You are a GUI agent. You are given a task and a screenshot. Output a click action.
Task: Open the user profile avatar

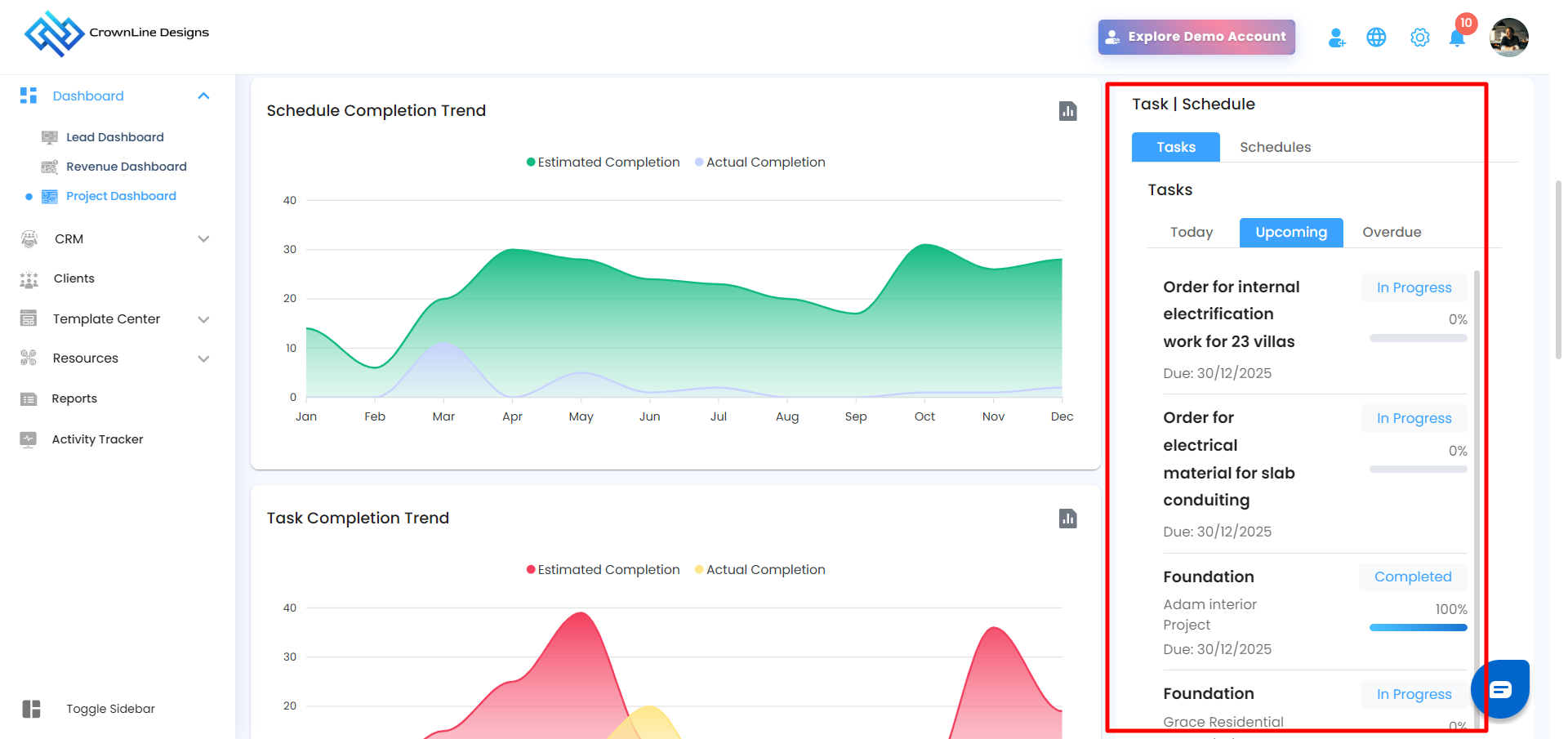pyautogui.click(x=1508, y=38)
